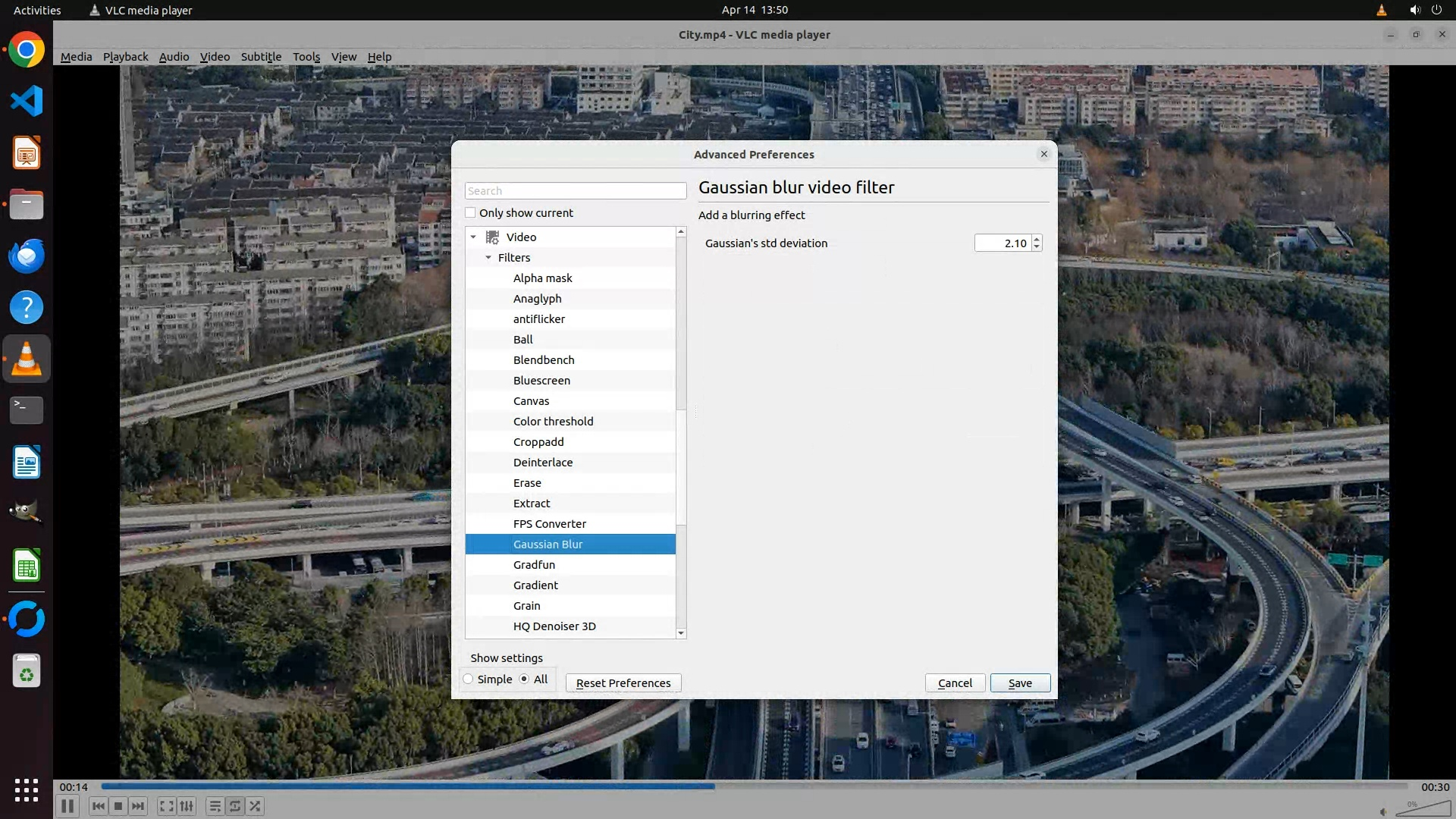
Task: Open extended settings equalizer icon
Action: 187,806
